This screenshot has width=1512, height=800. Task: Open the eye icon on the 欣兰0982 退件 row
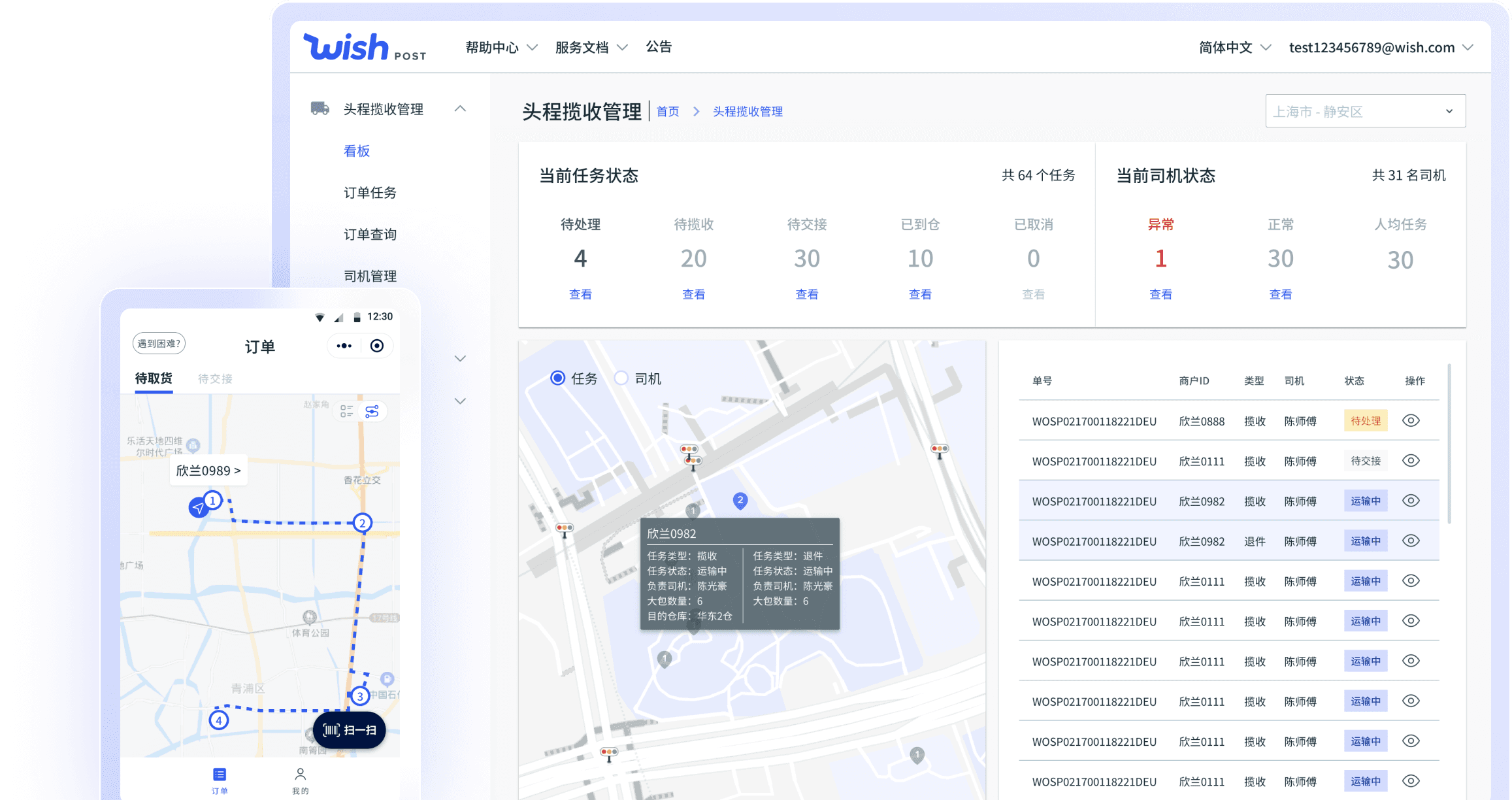tap(1411, 541)
